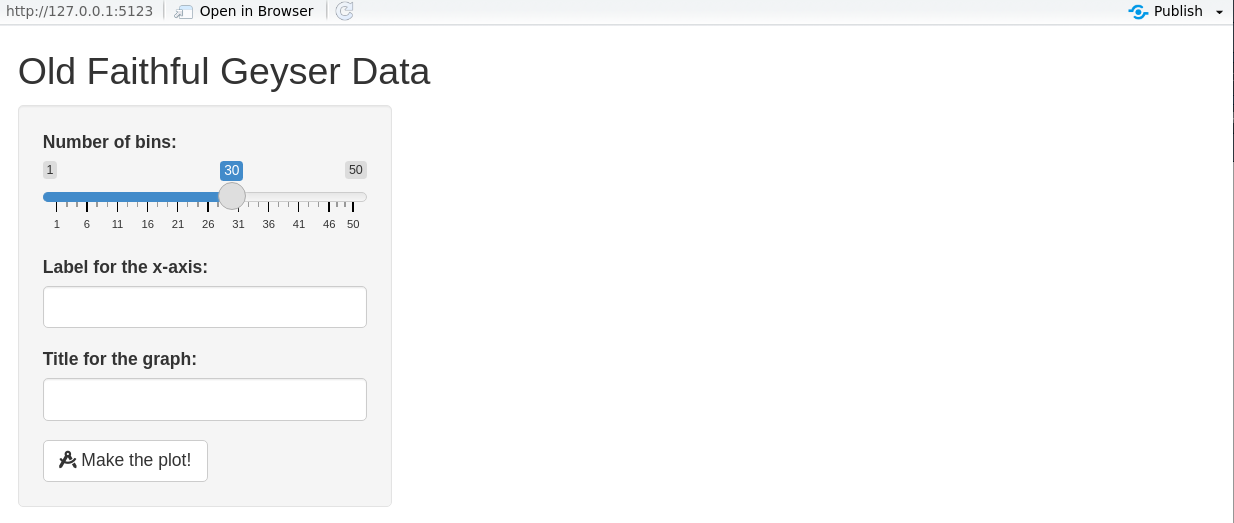Click the reload app icon
Viewport: 1234px width, 523px height.
click(344, 12)
